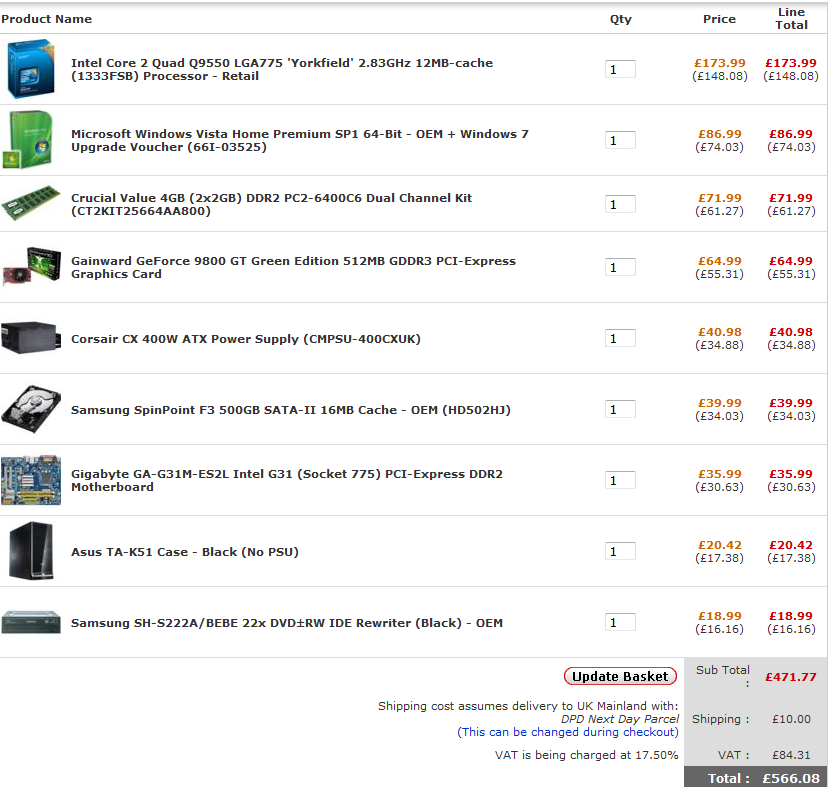Click the Samsung SpinPoint F3 hard drive image

point(31,409)
